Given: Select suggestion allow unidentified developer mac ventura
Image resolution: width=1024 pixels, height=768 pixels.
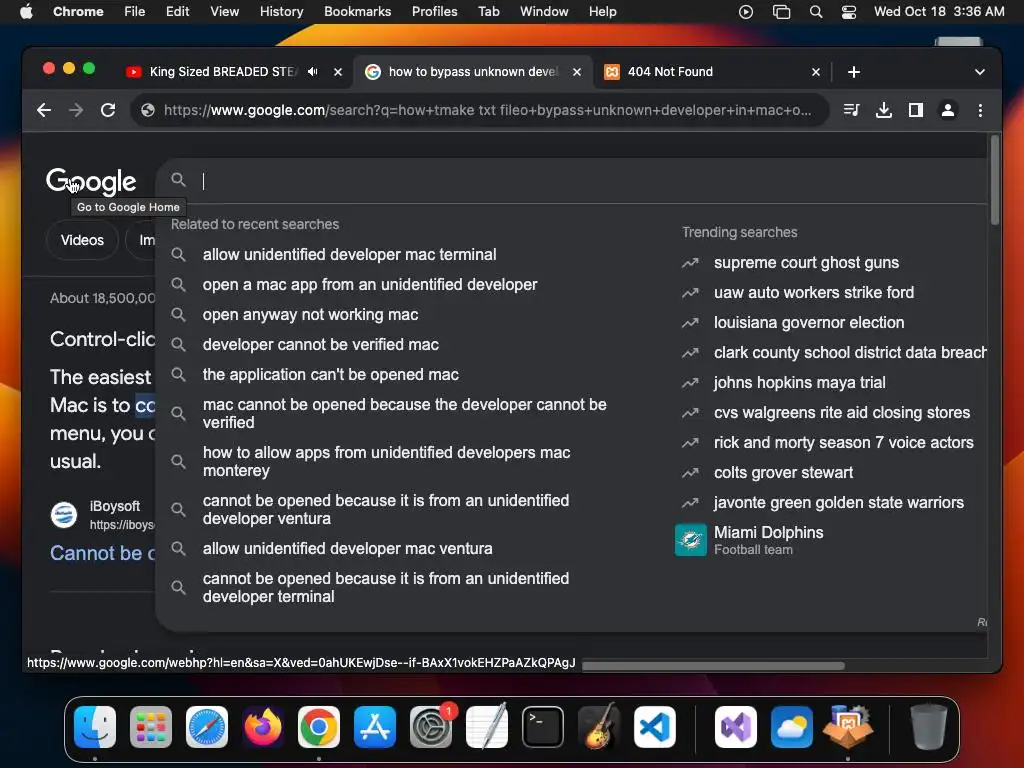Looking at the screenshot, I should 347,548.
